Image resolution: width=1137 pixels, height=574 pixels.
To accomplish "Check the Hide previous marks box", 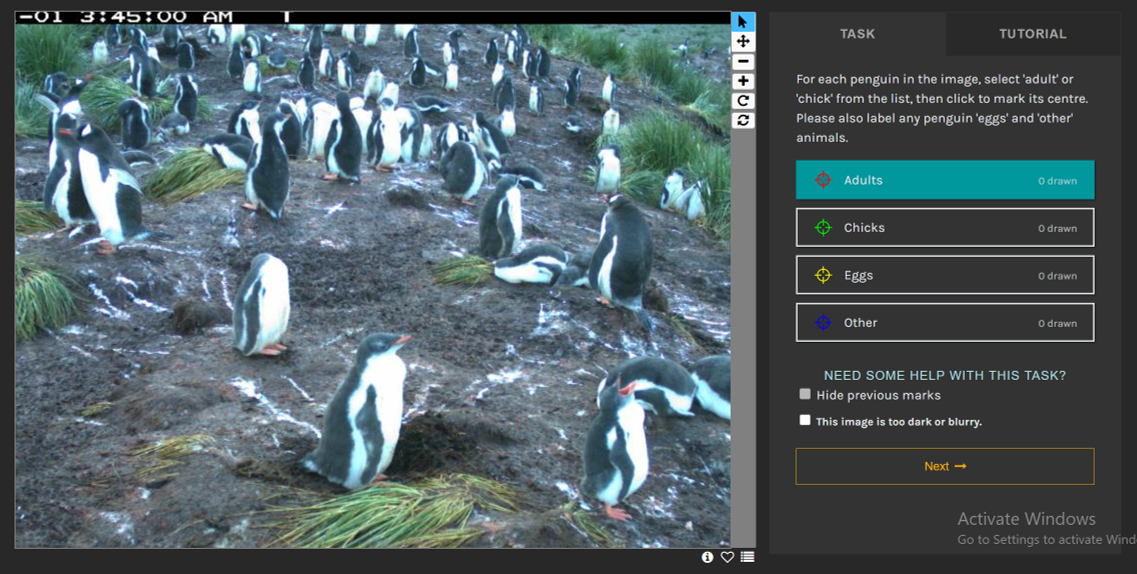I will click(805, 394).
